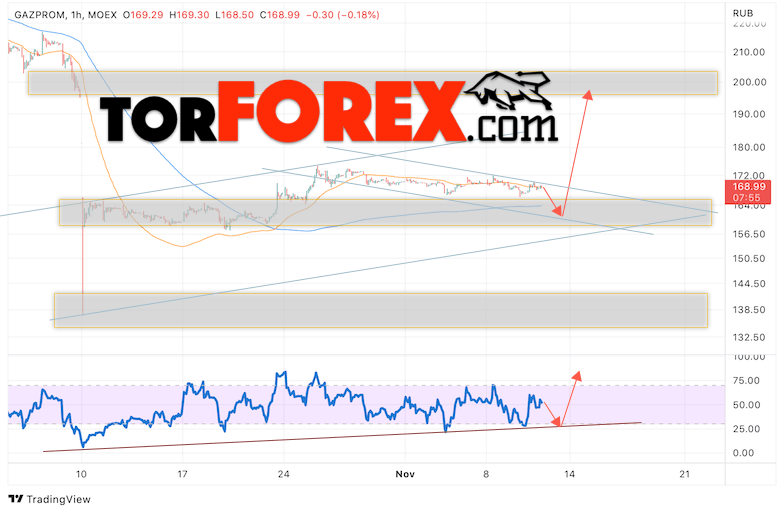Click the 50.00 RSI axis label
The height and width of the screenshot is (513, 784).
click(x=746, y=404)
